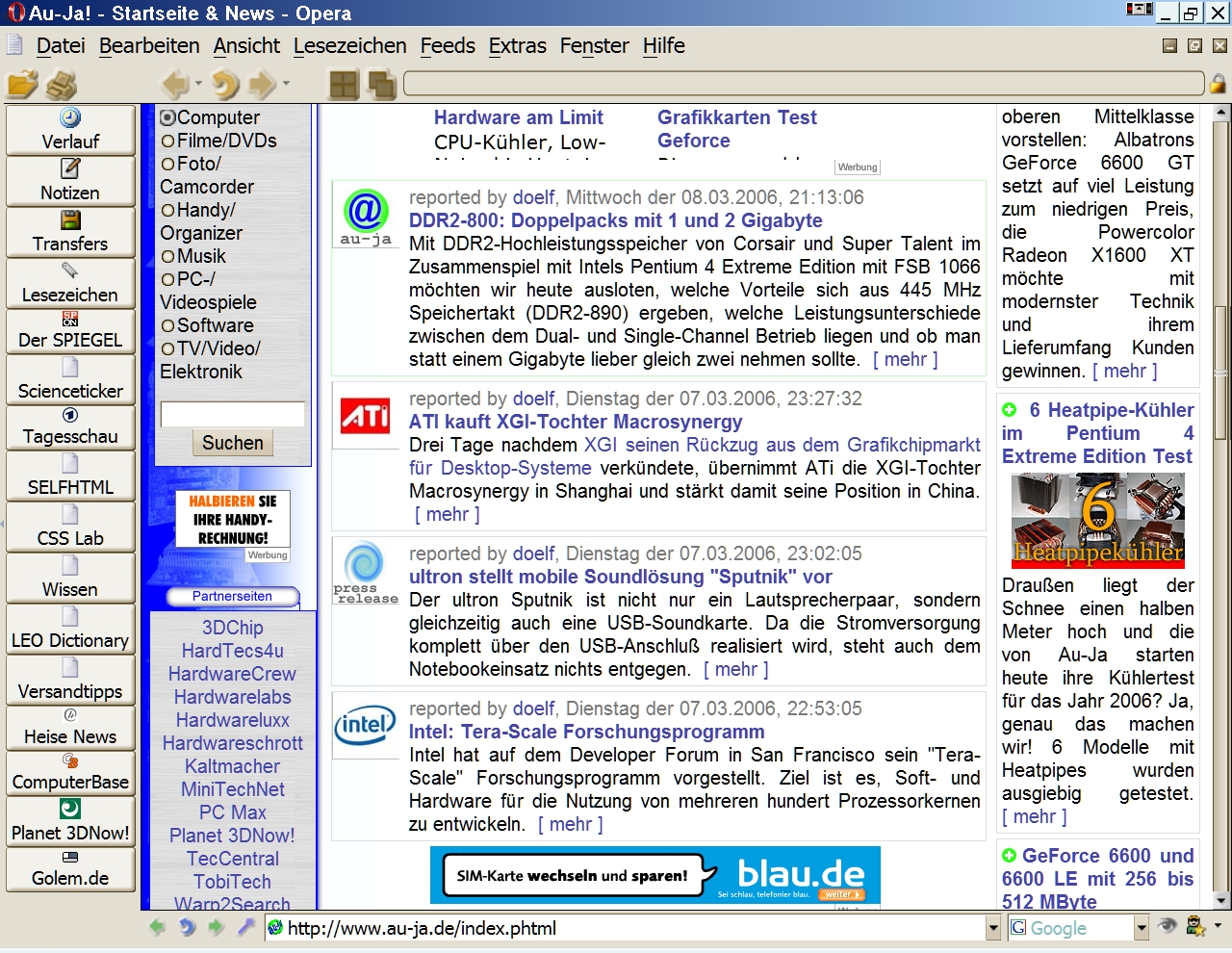Click the Heatpipekühler thumbnail image
The width and height of the screenshot is (1232, 953).
[1098, 521]
